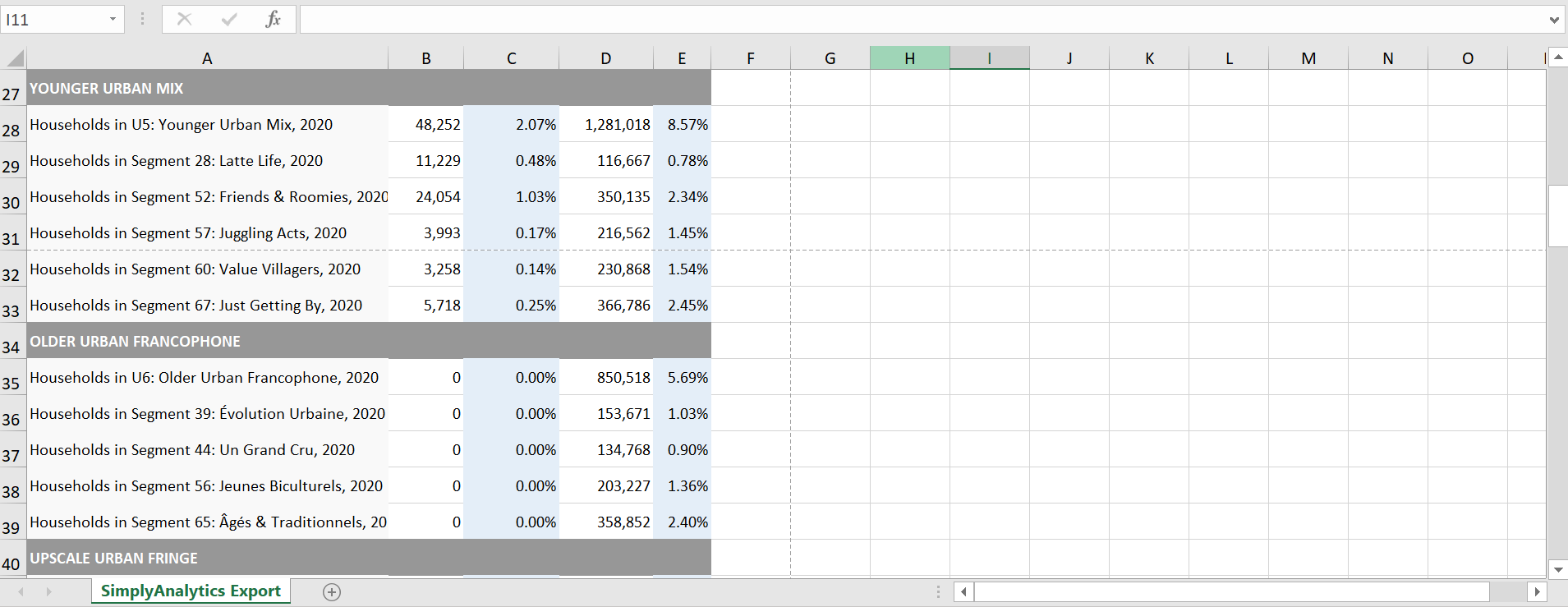The image size is (1568, 607).
Task: Click previous sheet navigation arrow
Action: pyautogui.click(x=21, y=591)
